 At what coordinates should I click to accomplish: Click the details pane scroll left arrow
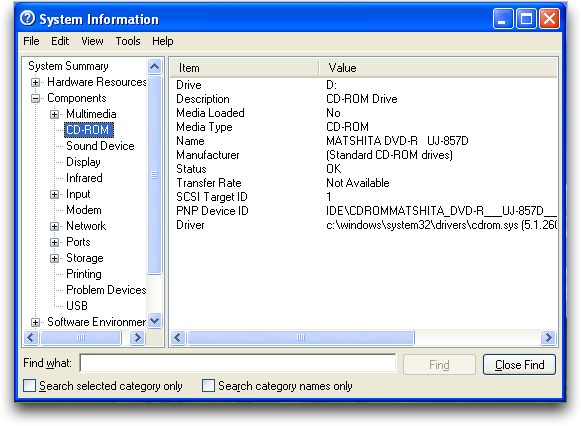178,337
